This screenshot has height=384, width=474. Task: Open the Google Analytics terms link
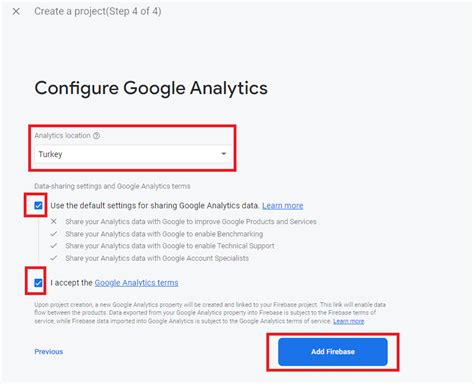(x=136, y=283)
